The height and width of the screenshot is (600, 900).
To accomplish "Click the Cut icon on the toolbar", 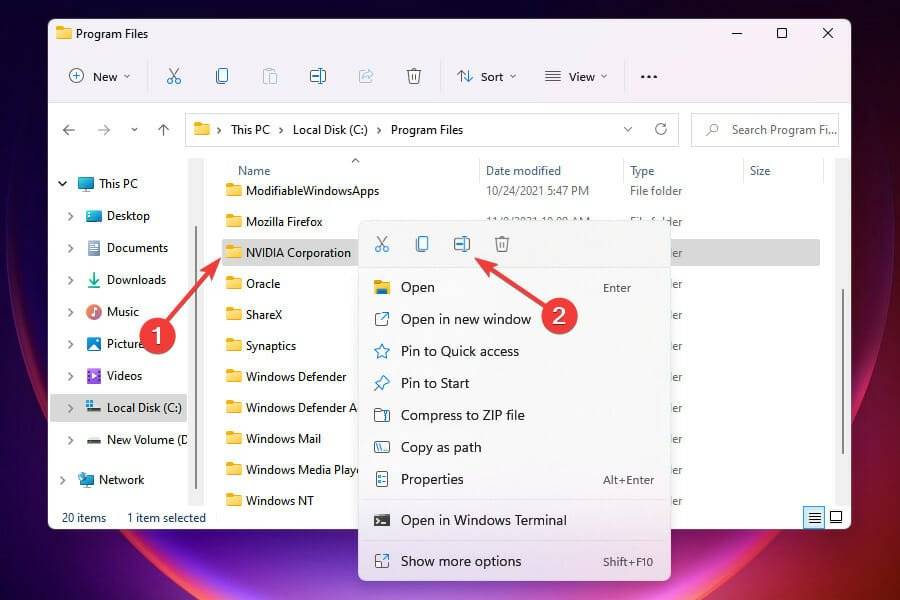I will pyautogui.click(x=174, y=76).
